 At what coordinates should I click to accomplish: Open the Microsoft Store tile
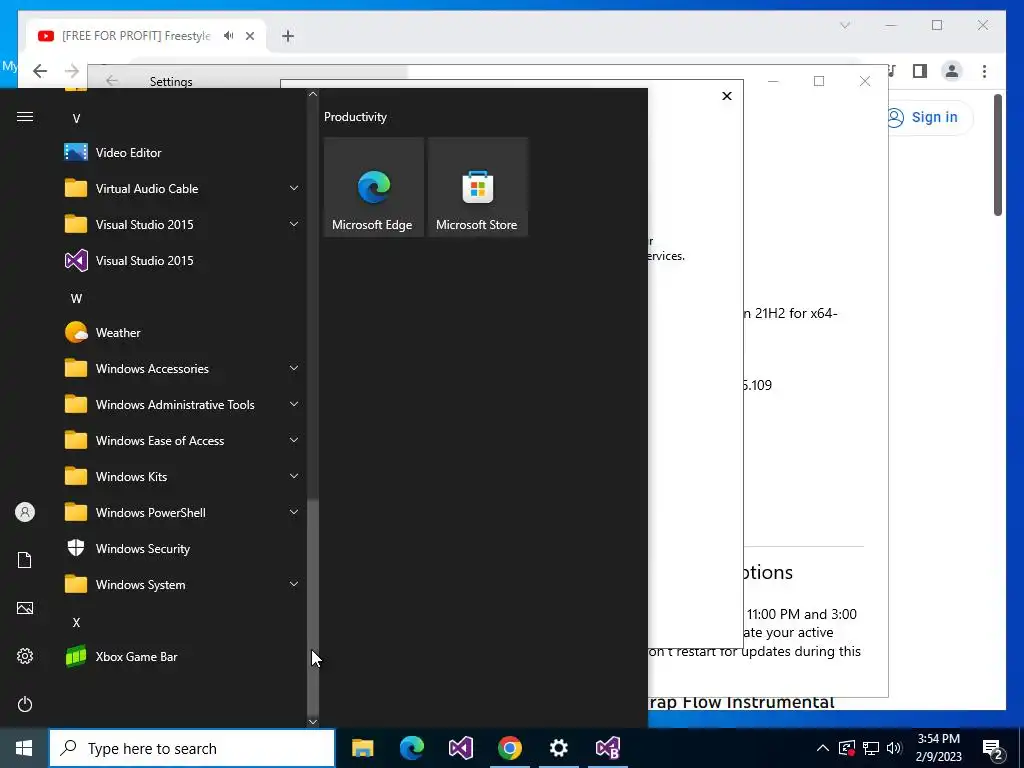[x=477, y=187]
